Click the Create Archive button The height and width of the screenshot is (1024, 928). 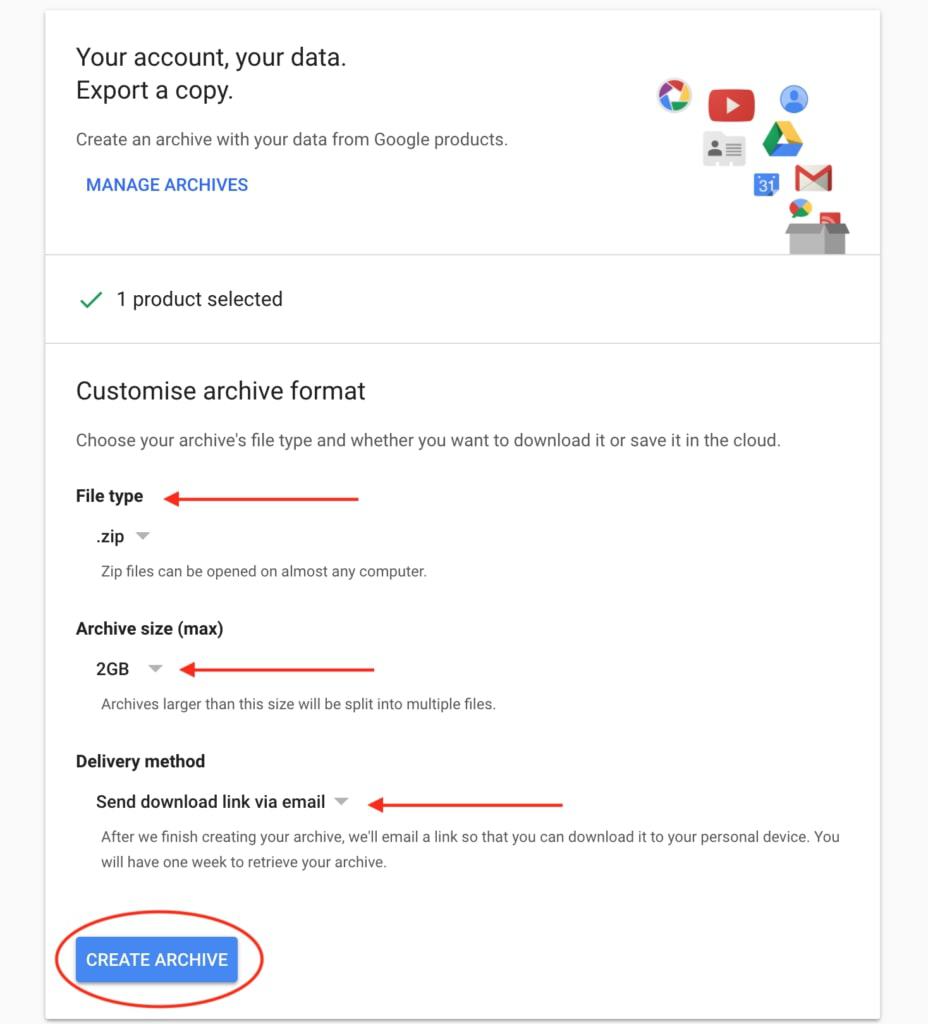pyautogui.click(x=157, y=959)
